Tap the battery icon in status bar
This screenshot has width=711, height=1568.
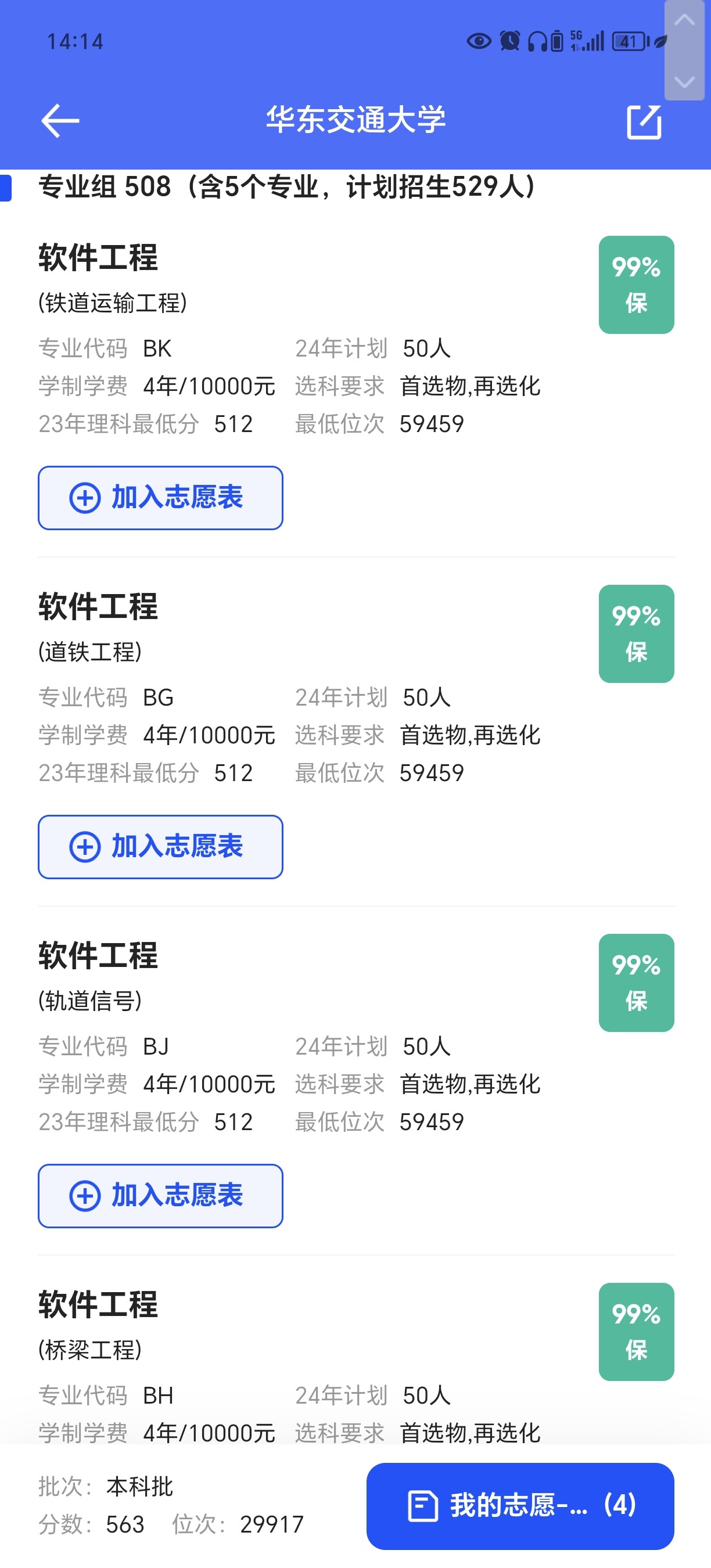click(x=630, y=41)
